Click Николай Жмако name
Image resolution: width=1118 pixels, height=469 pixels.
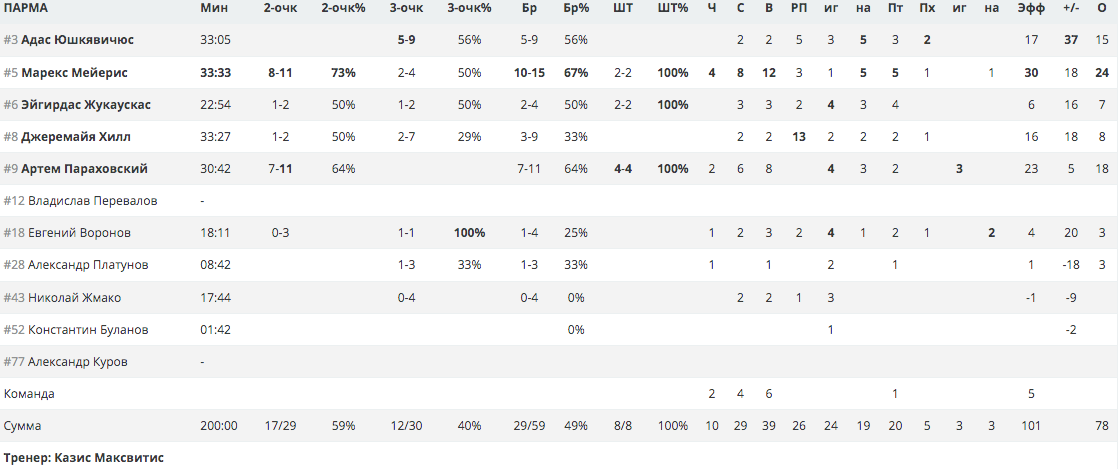(74, 298)
